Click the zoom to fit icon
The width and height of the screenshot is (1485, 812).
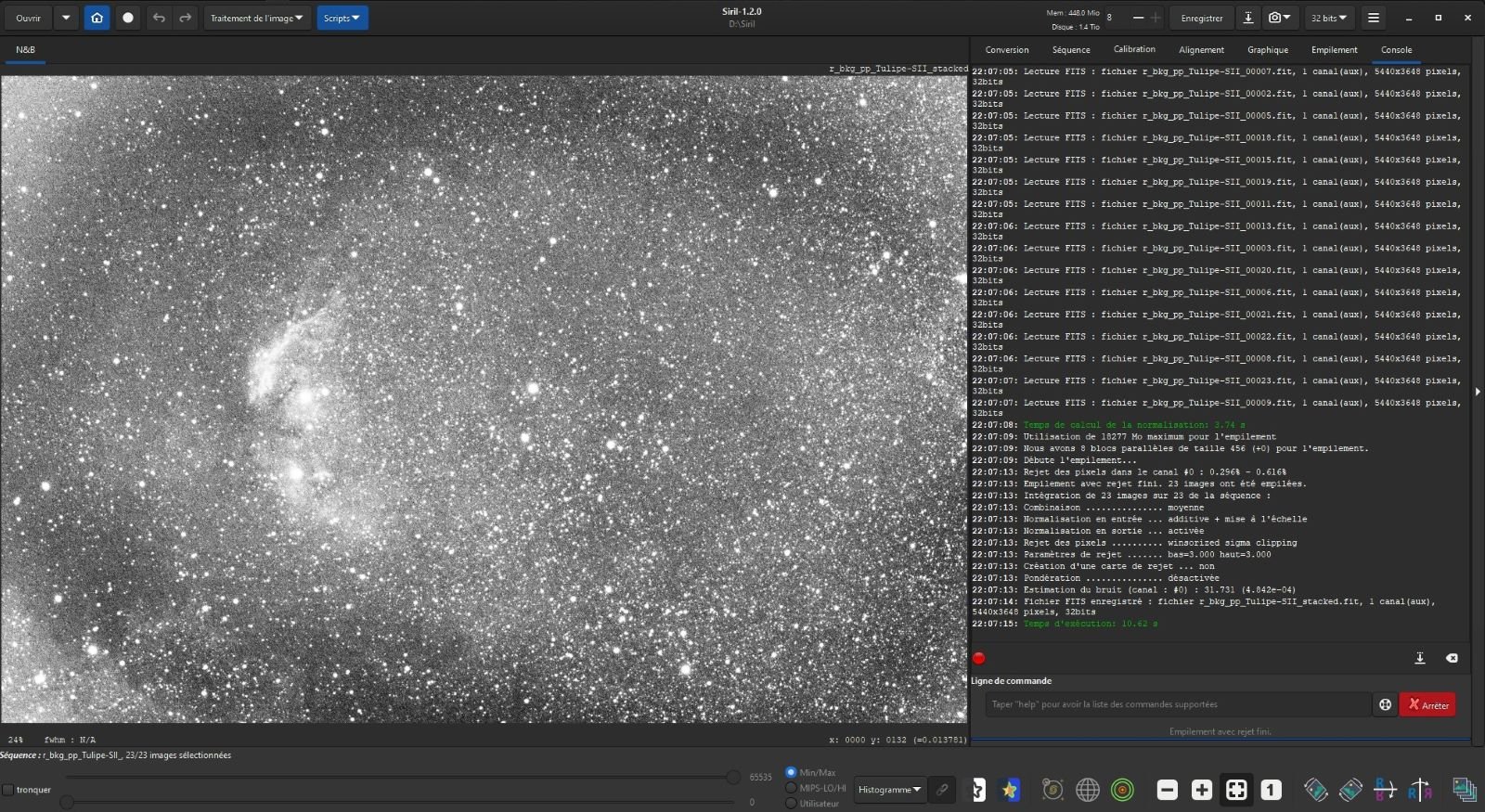(x=1236, y=790)
